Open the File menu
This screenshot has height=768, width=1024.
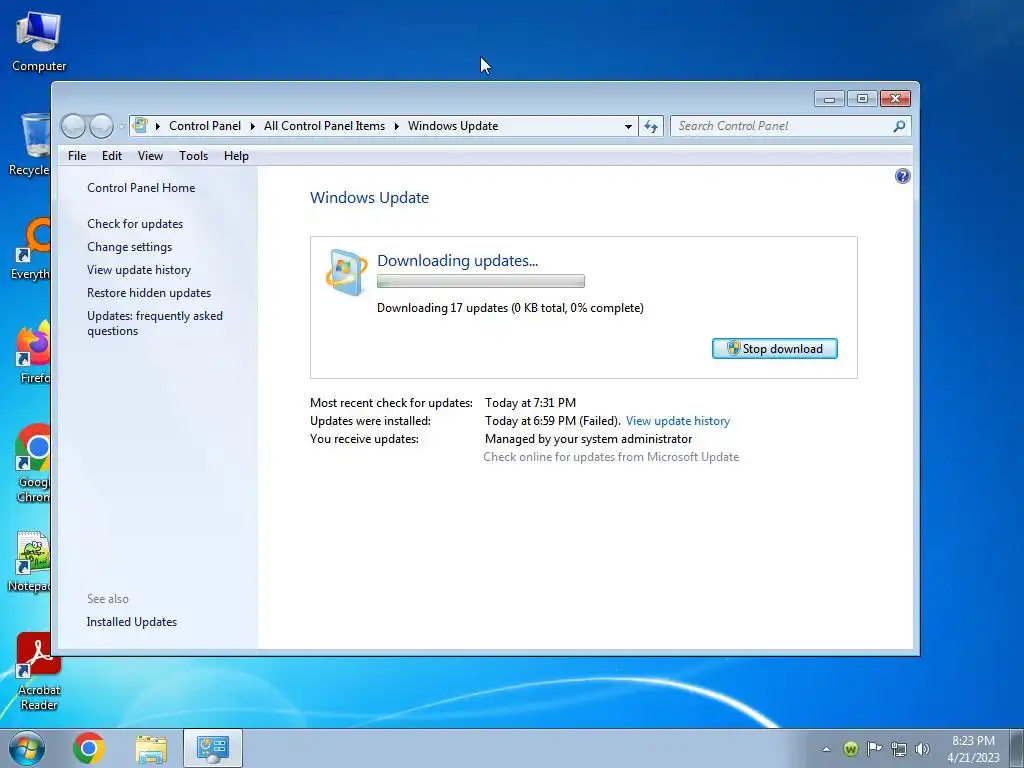pos(77,155)
